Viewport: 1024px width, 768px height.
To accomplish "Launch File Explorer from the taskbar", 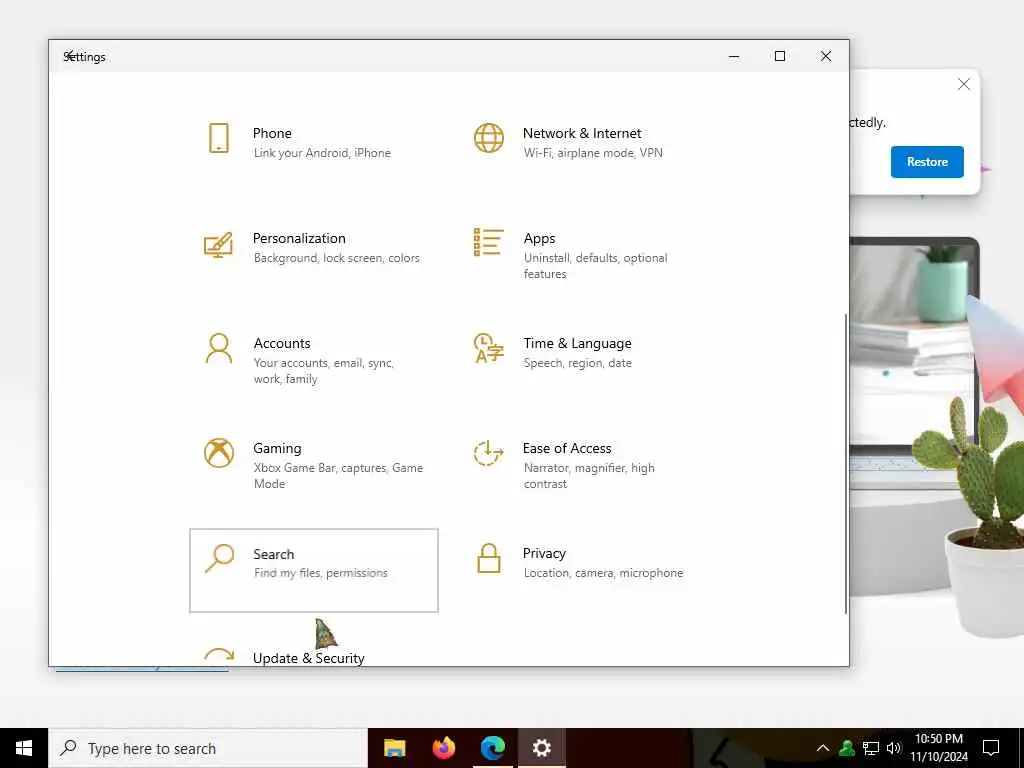I will click(394, 748).
